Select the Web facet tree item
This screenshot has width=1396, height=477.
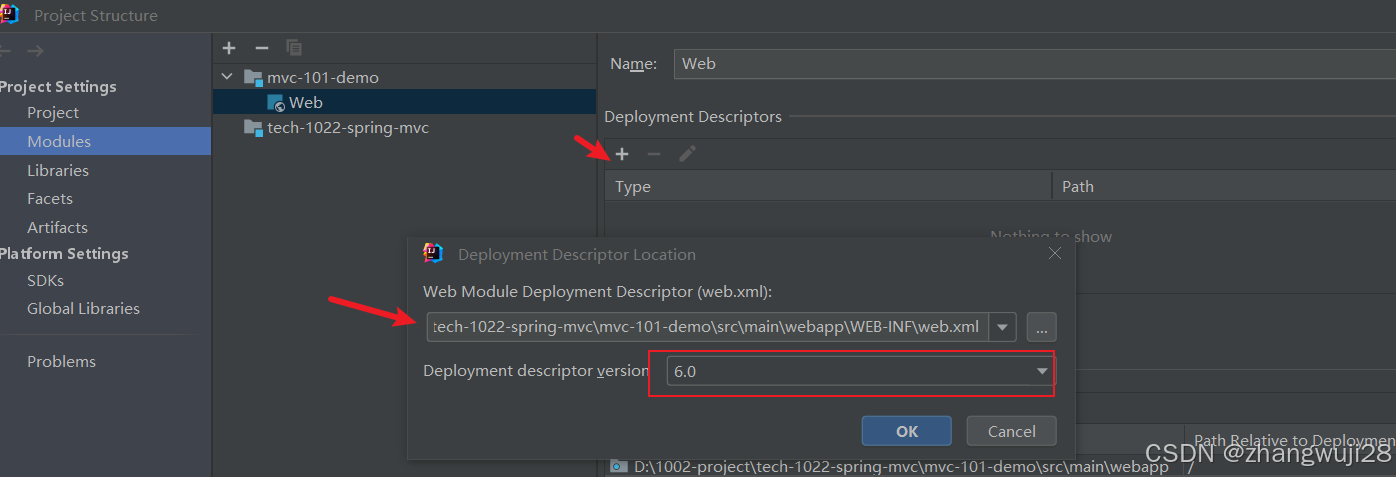pyautogui.click(x=305, y=102)
